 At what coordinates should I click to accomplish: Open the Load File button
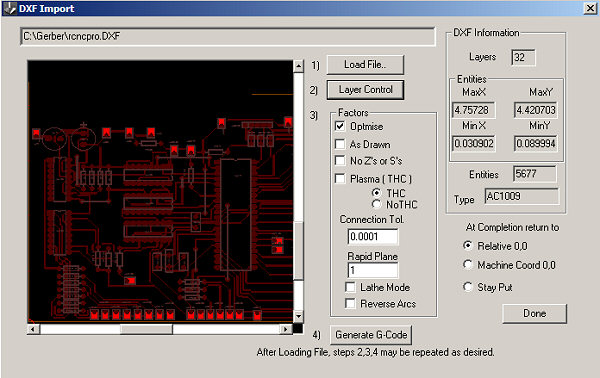coord(365,65)
